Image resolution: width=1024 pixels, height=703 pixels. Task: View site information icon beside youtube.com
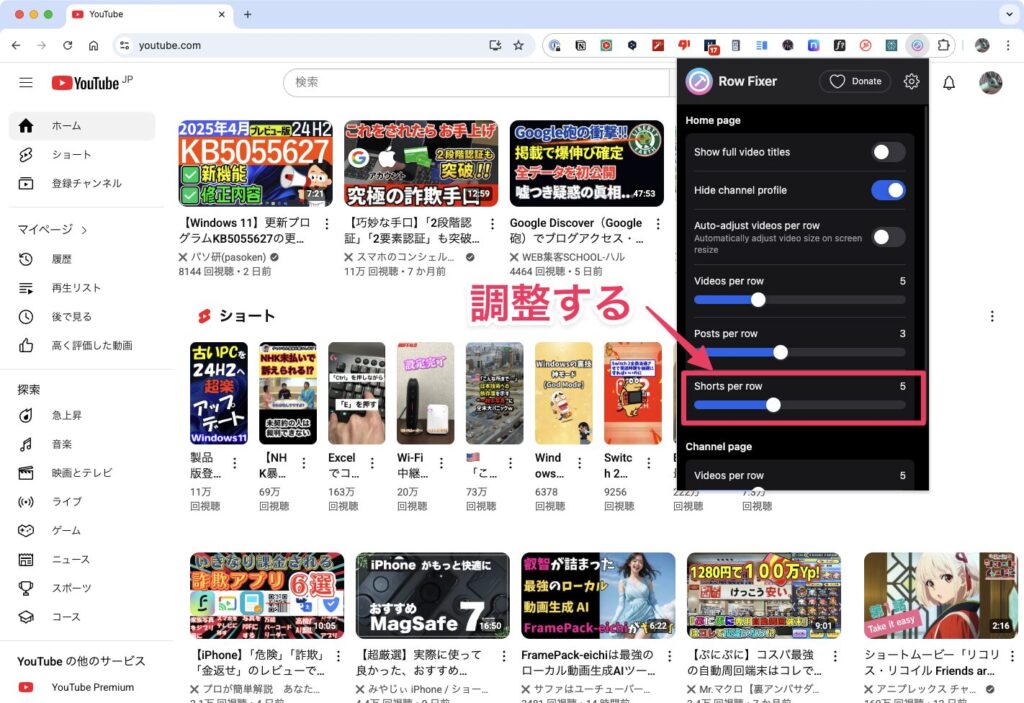coord(124,45)
